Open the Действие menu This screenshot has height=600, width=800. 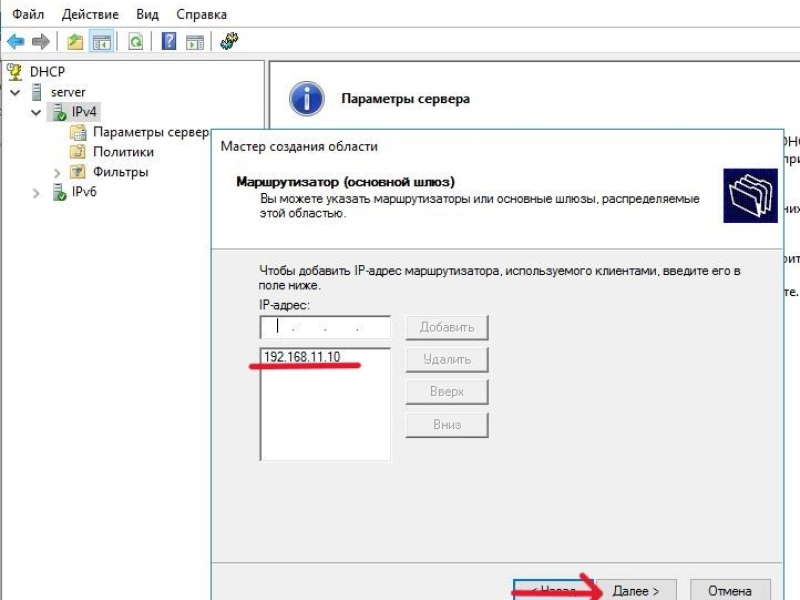90,14
